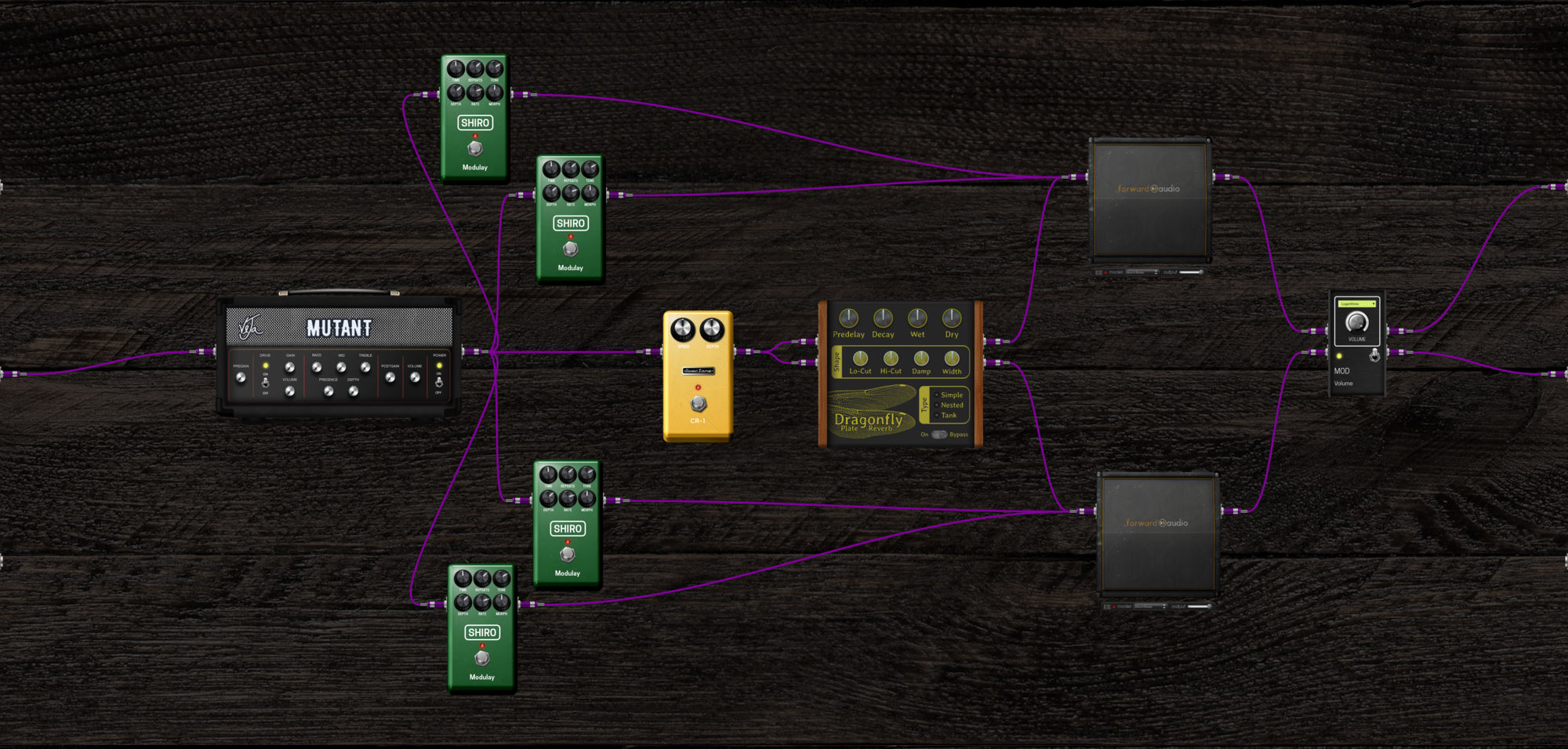Screen dimensions: 1568x749
Task: Toggle footswitch on second Modulay from top
Action: click(571, 248)
